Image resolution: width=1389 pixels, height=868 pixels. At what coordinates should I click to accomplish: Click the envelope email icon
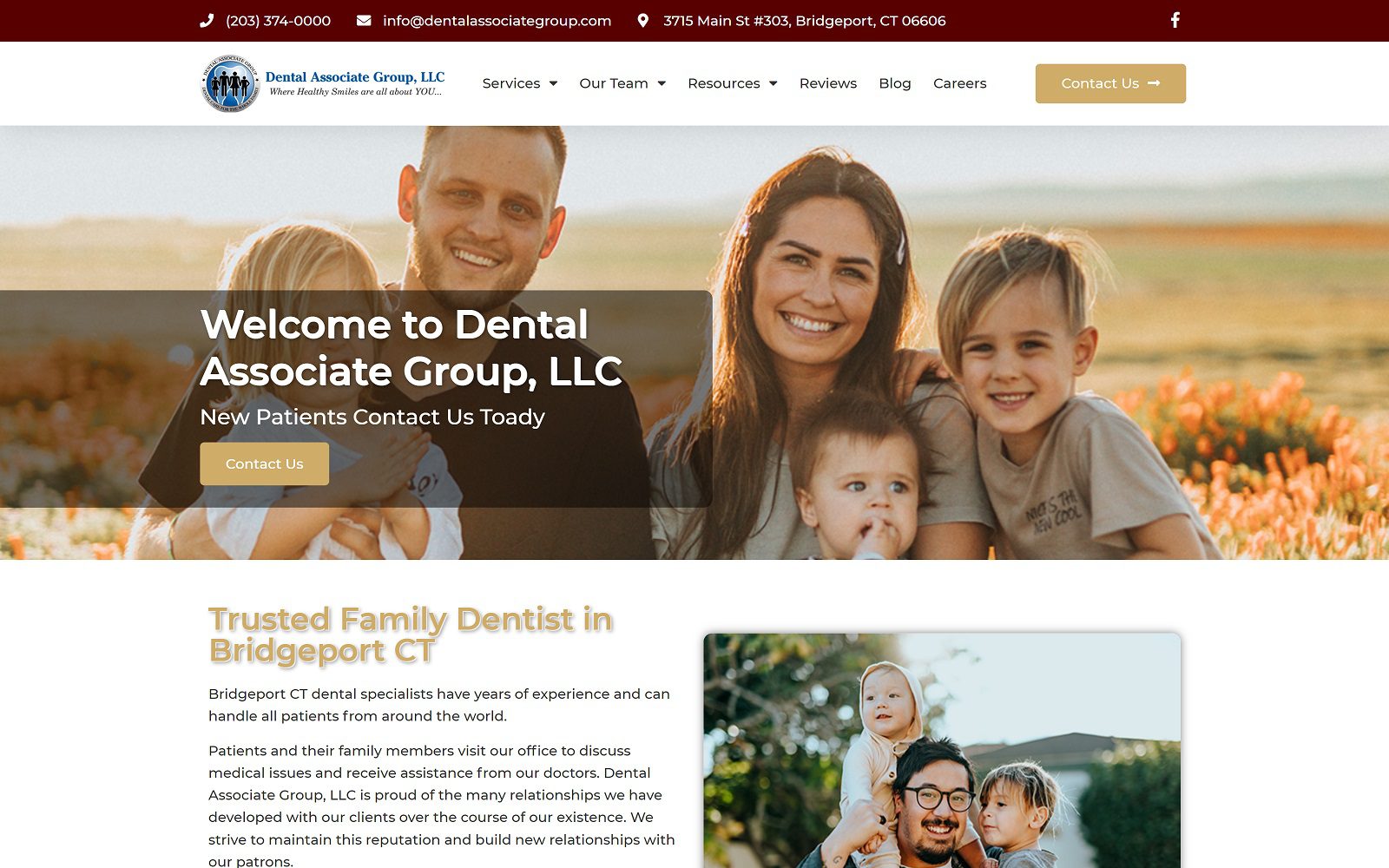[364, 20]
